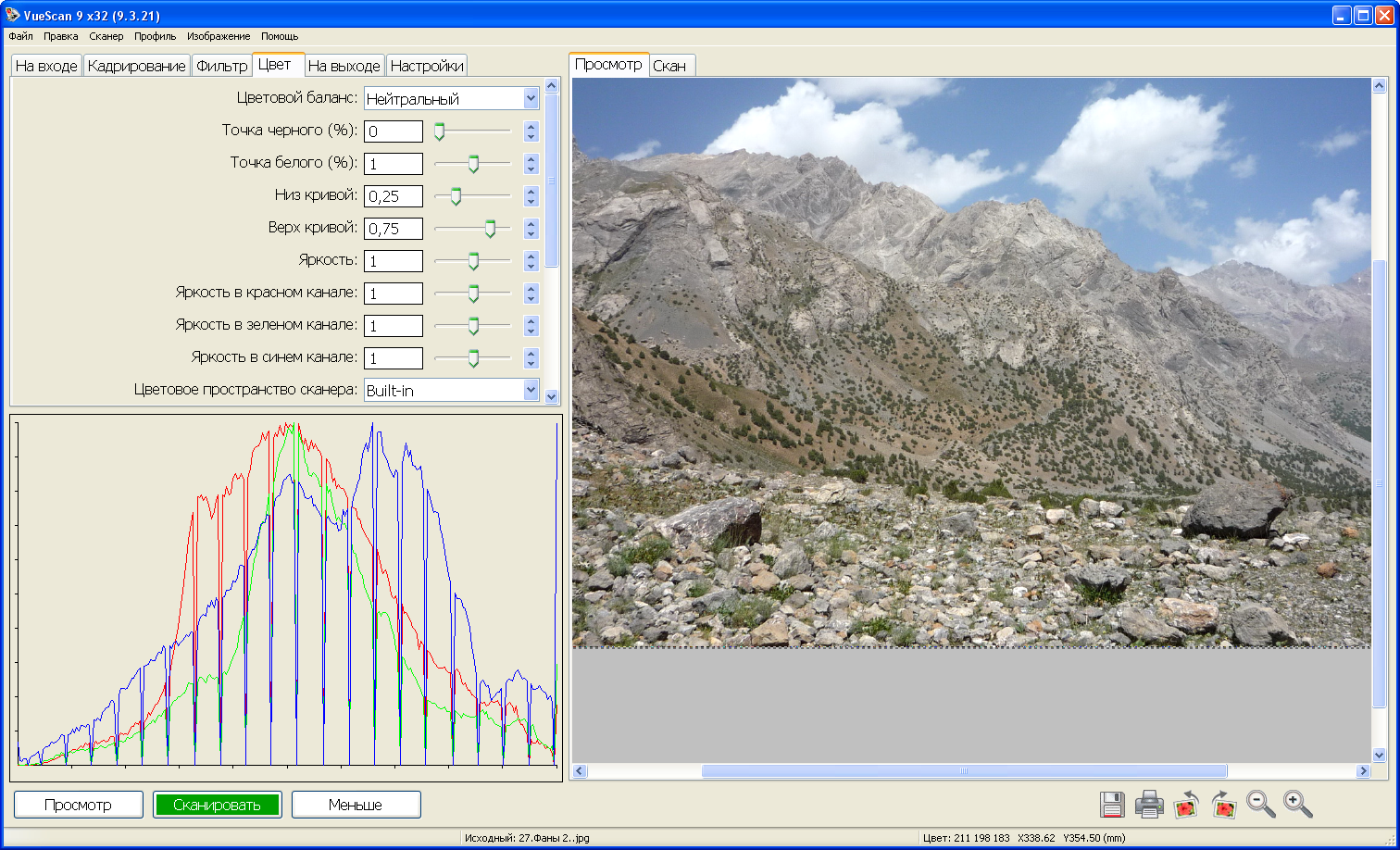Click the Просмотр button at the bottom left

point(79,805)
